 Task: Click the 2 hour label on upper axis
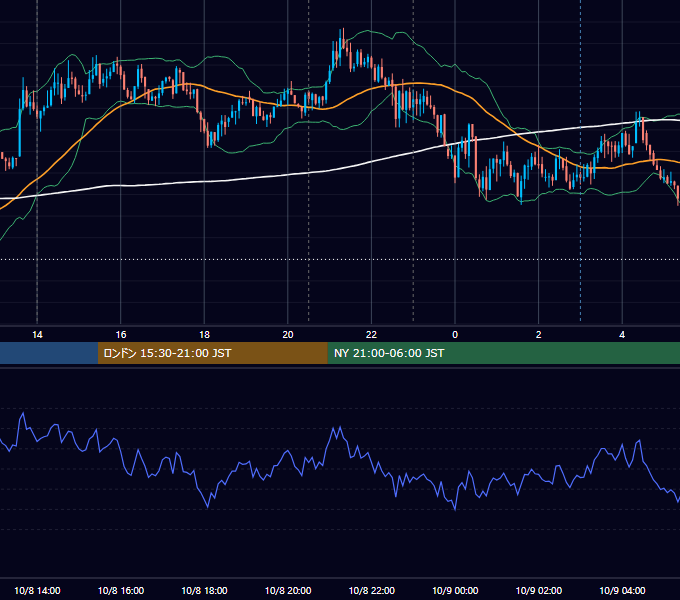(539, 335)
